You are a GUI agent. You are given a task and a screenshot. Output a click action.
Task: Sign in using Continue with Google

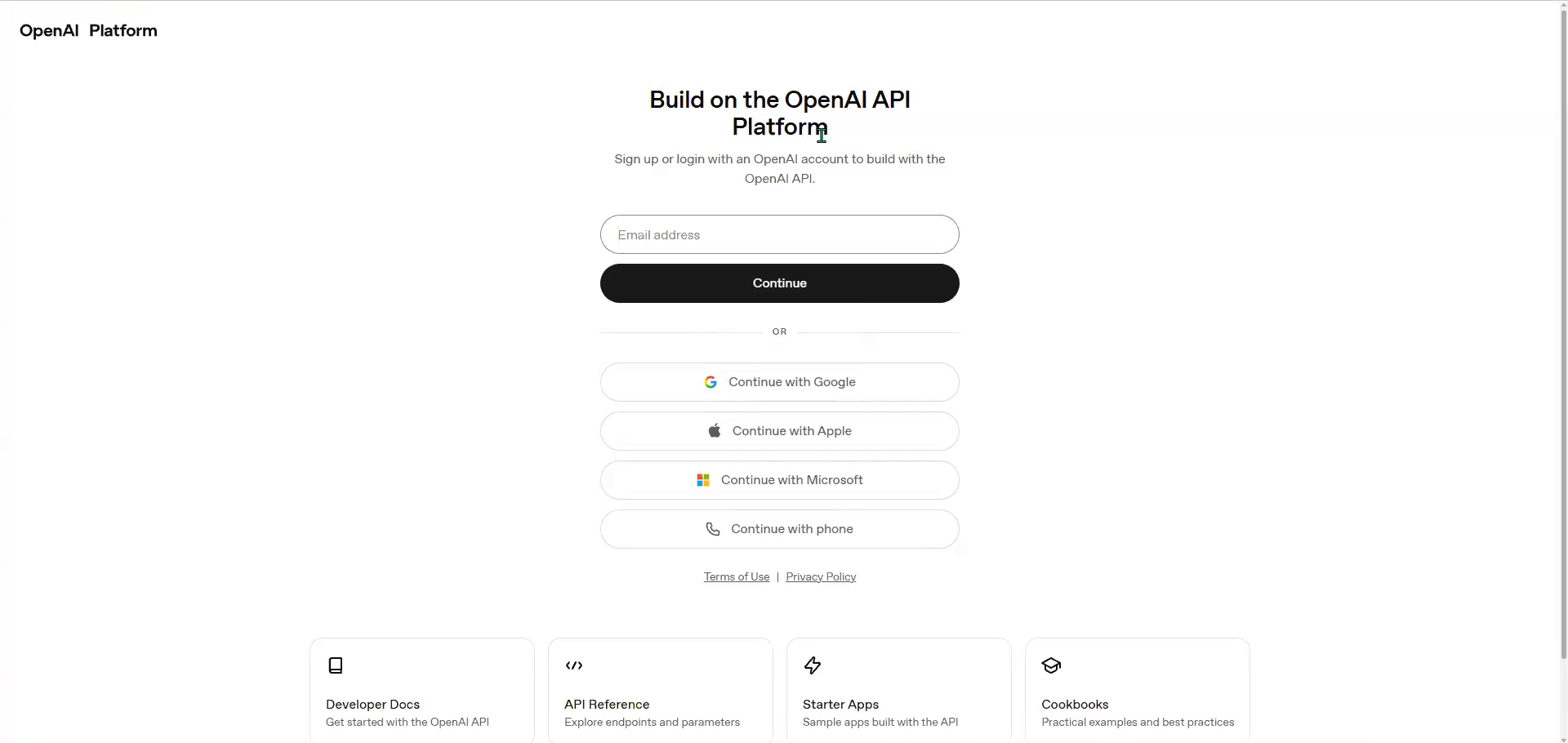click(x=780, y=382)
